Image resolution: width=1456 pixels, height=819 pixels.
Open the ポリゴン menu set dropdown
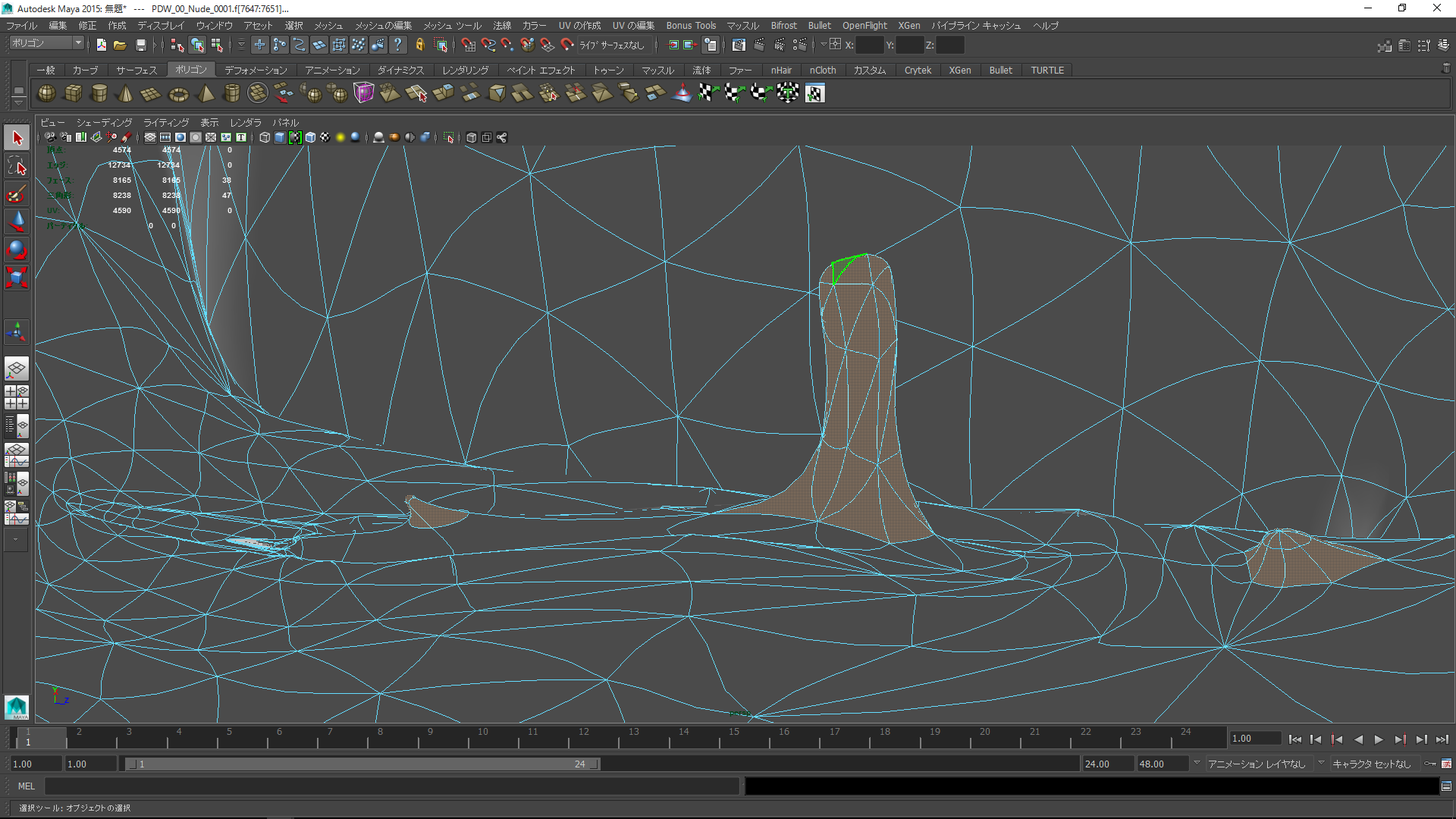click(46, 43)
